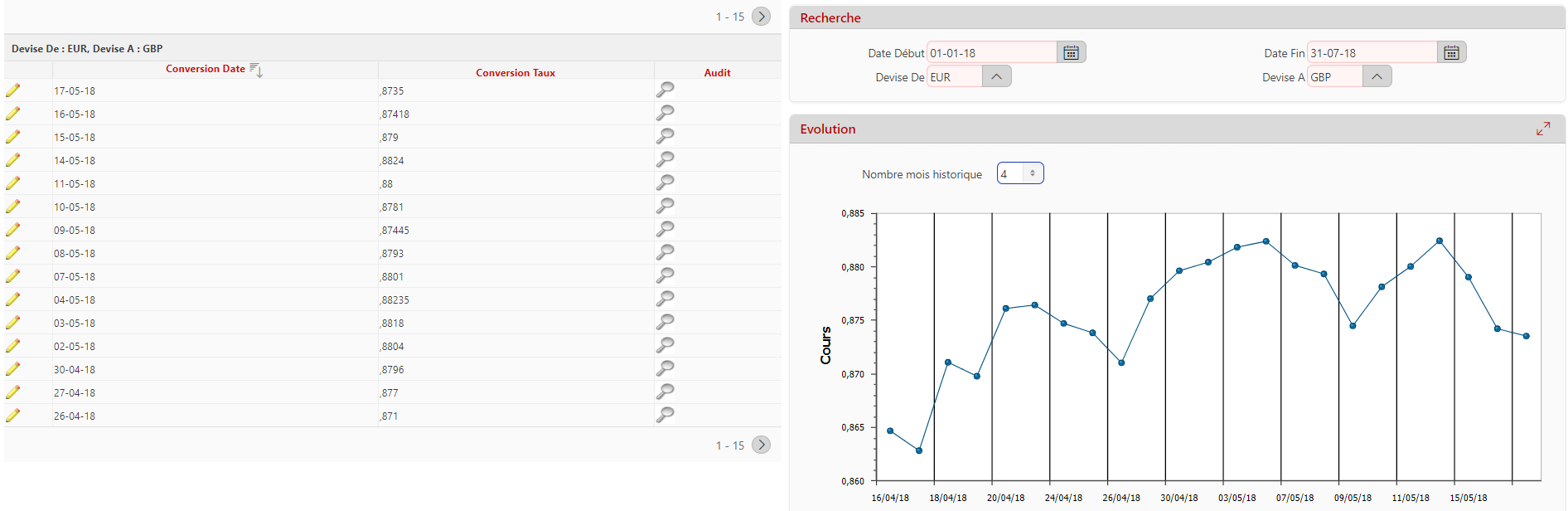Screen dimensions: 1568x511
Task: Open calendar picker for Date Fin
Action: [x=1451, y=53]
